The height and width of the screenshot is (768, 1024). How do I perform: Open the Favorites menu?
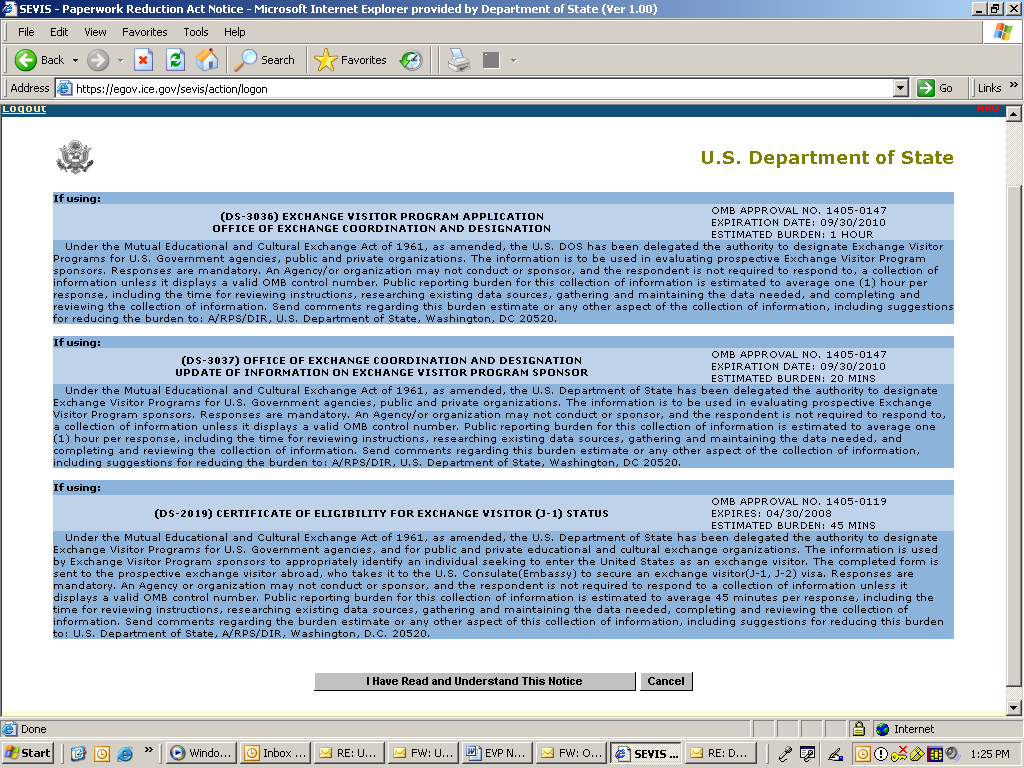[144, 32]
